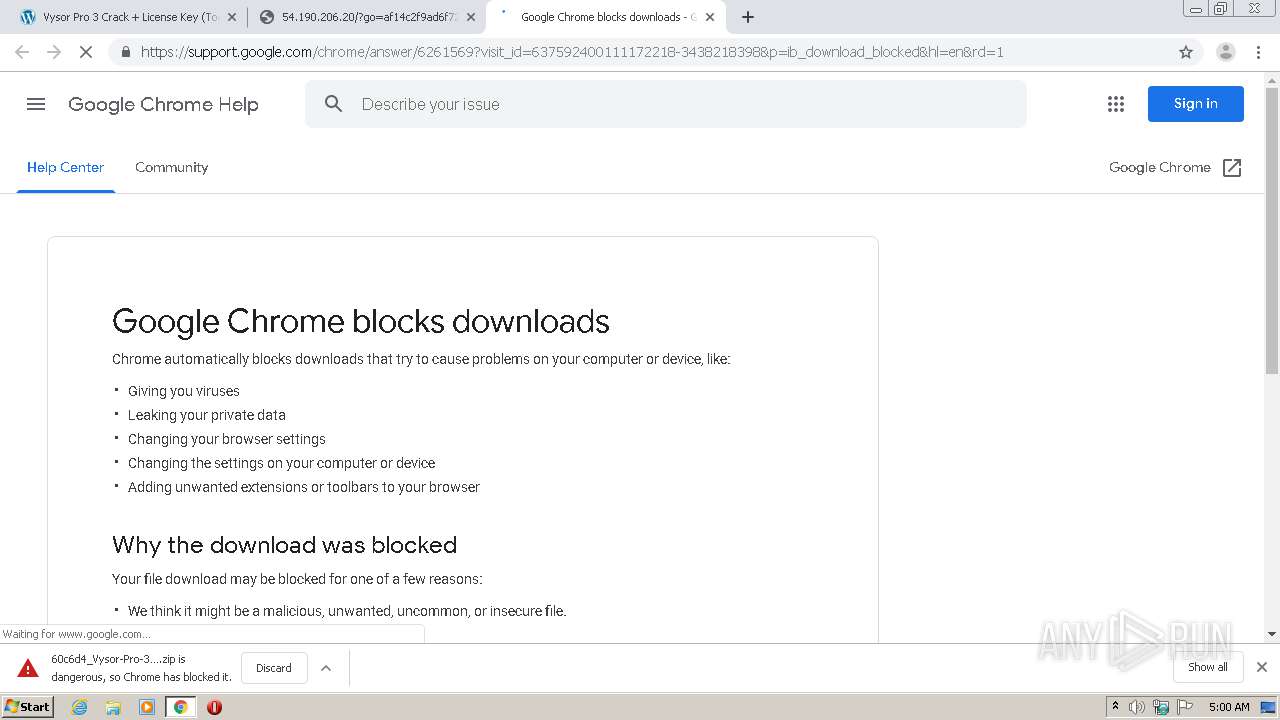Select Chrome in the taskbar
This screenshot has height=720, width=1280.
coord(181,707)
